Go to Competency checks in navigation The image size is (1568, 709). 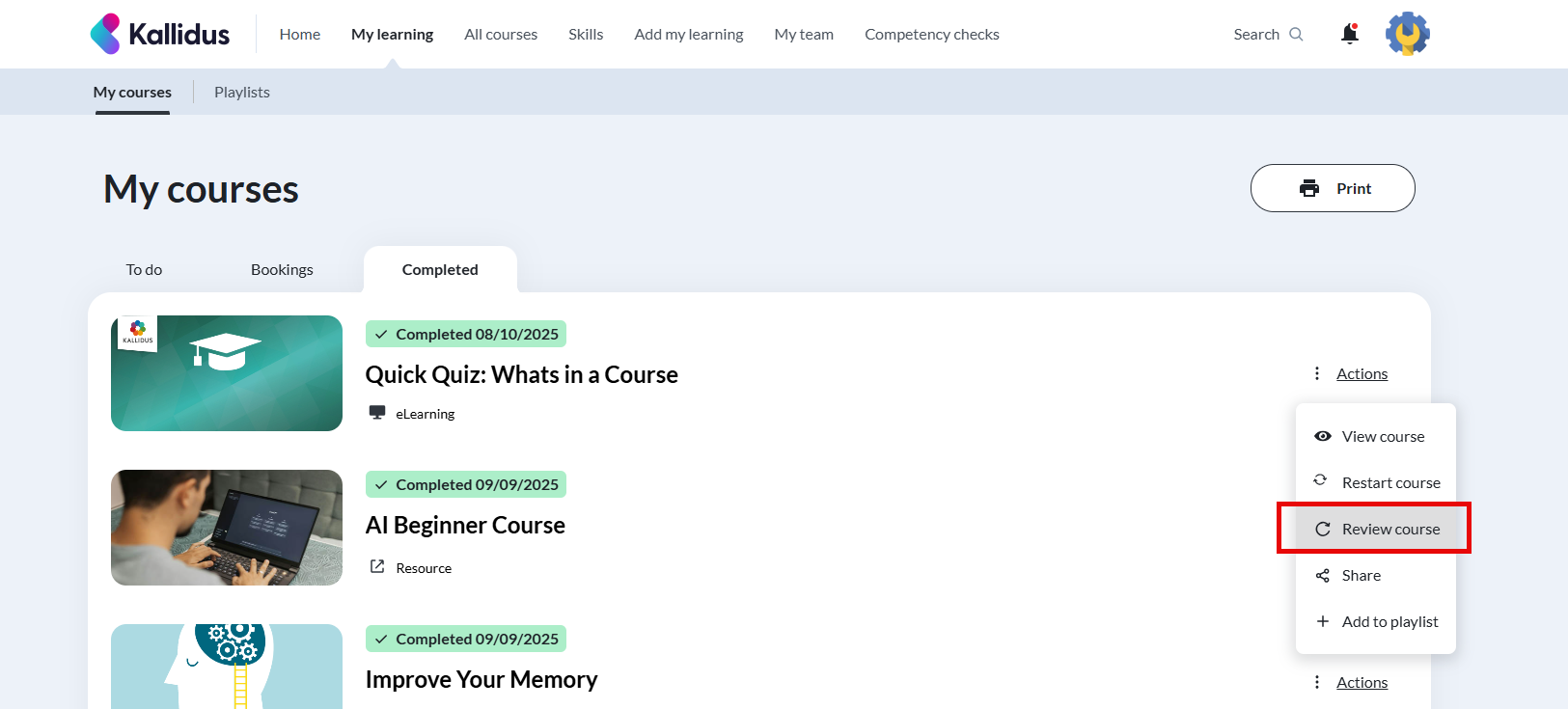click(x=931, y=35)
